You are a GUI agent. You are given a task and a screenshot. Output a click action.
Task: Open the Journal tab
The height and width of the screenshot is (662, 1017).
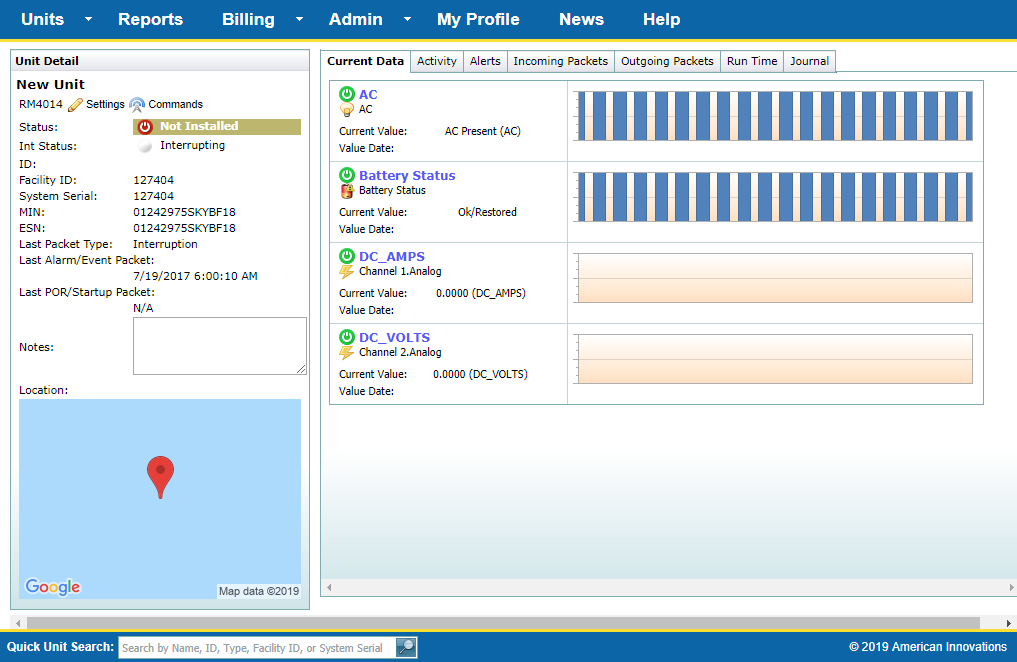click(809, 61)
